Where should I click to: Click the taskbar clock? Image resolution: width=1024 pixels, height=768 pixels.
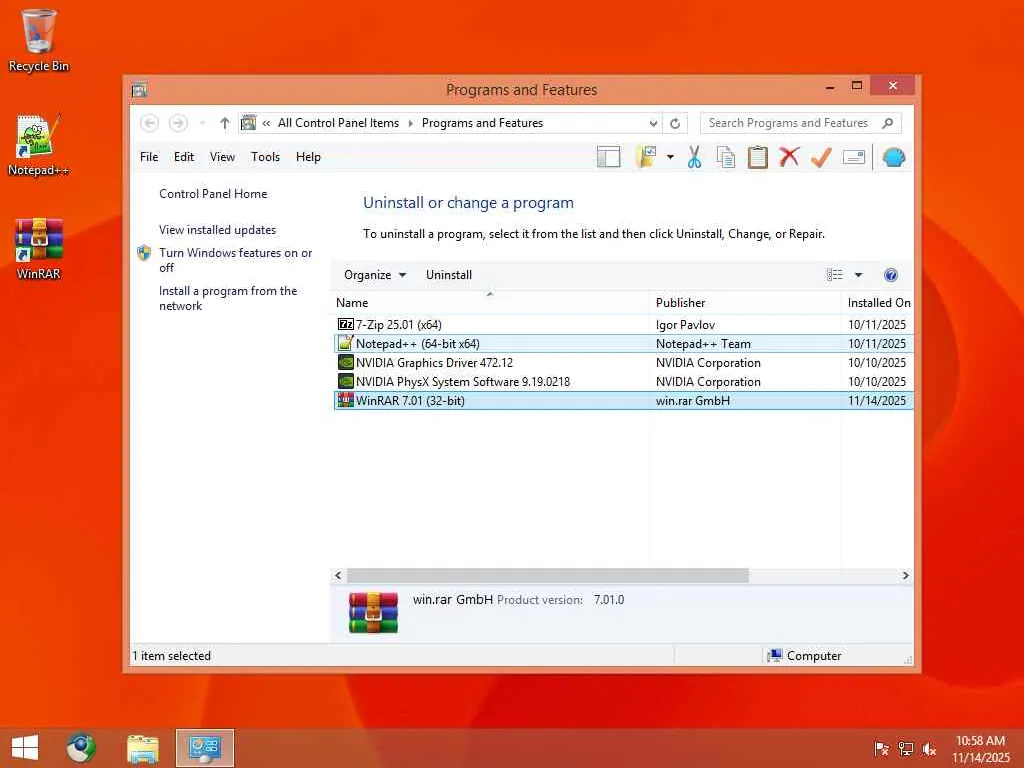(x=980, y=748)
